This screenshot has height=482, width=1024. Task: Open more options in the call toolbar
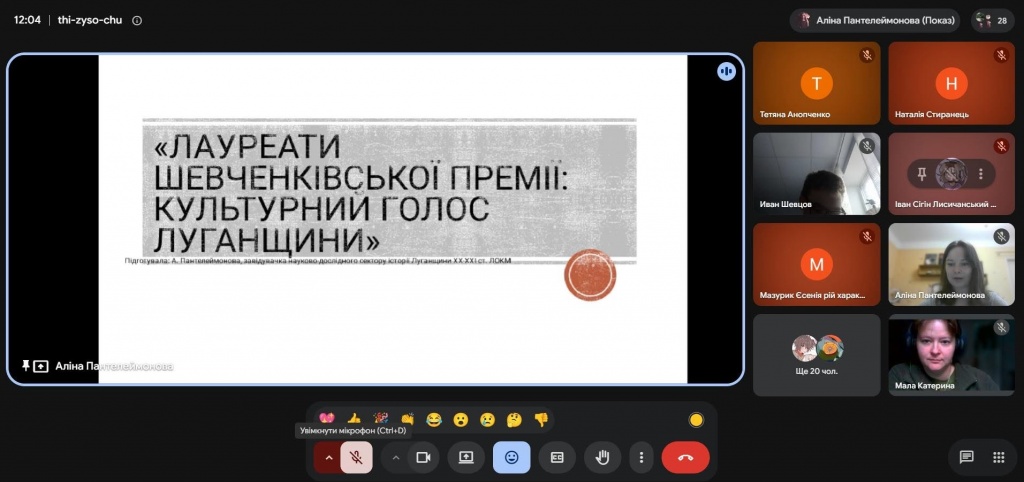tap(641, 457)
